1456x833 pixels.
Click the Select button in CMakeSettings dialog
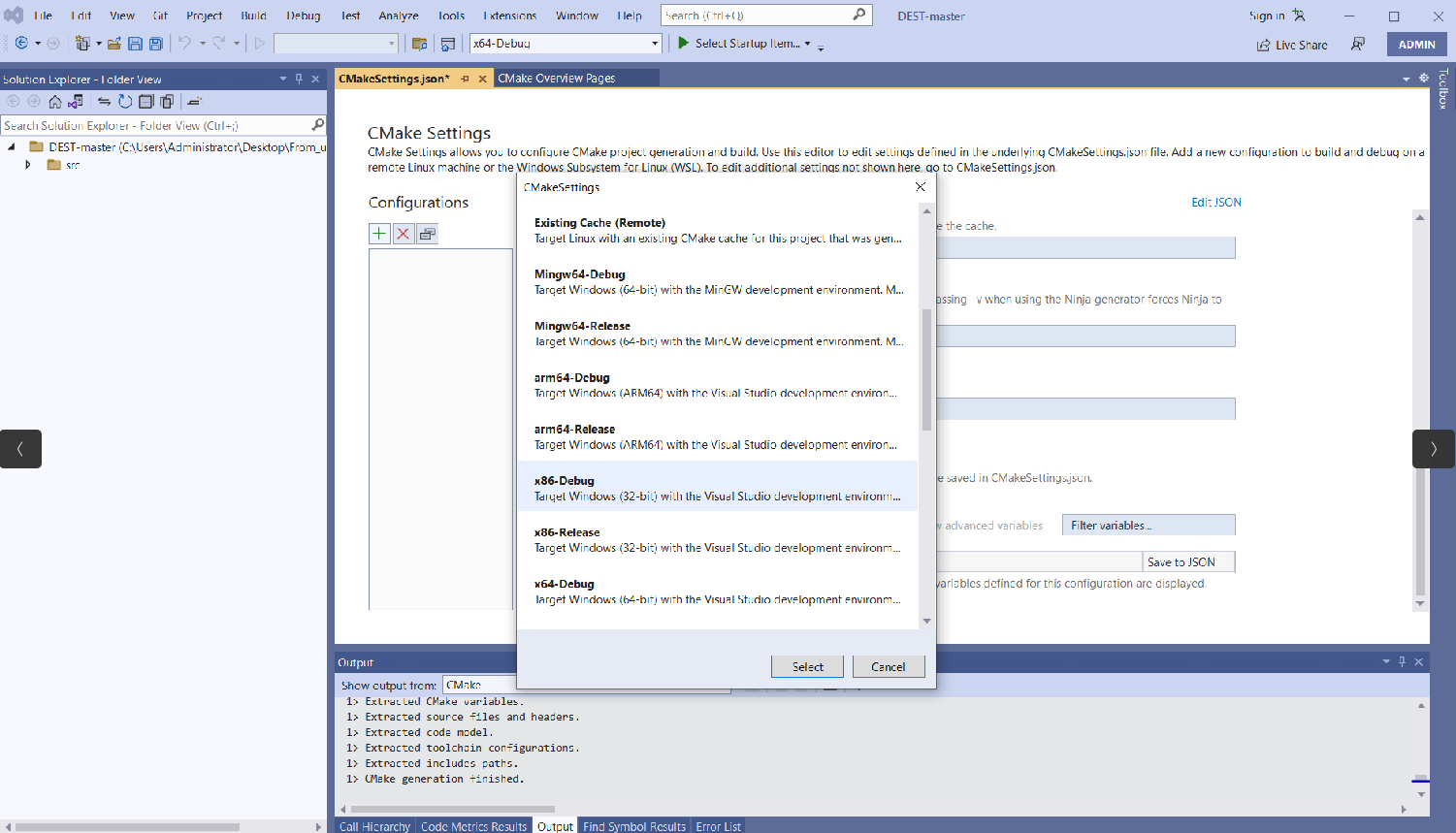pos(807,666)
